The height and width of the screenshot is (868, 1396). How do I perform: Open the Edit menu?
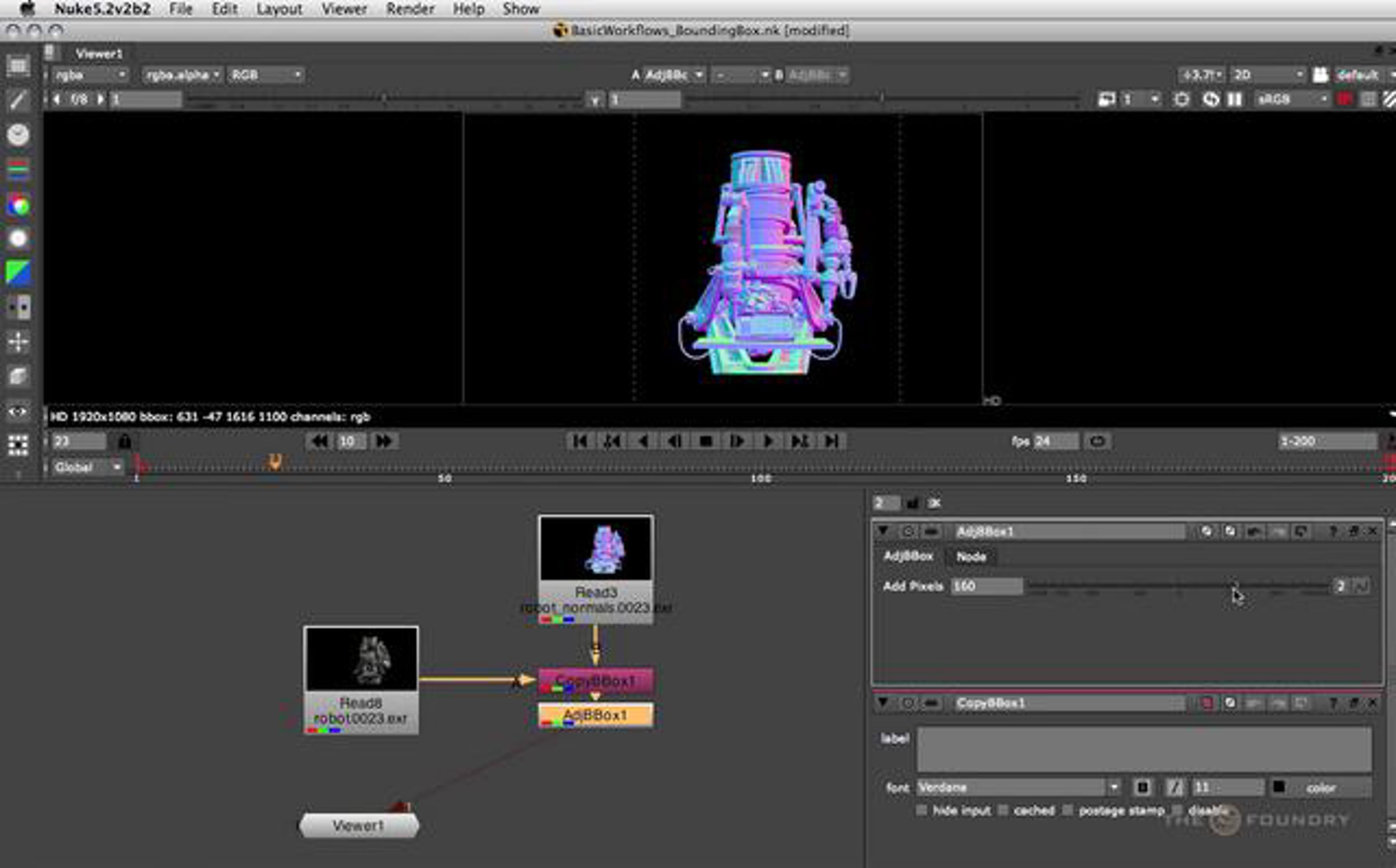coord(225,9)
